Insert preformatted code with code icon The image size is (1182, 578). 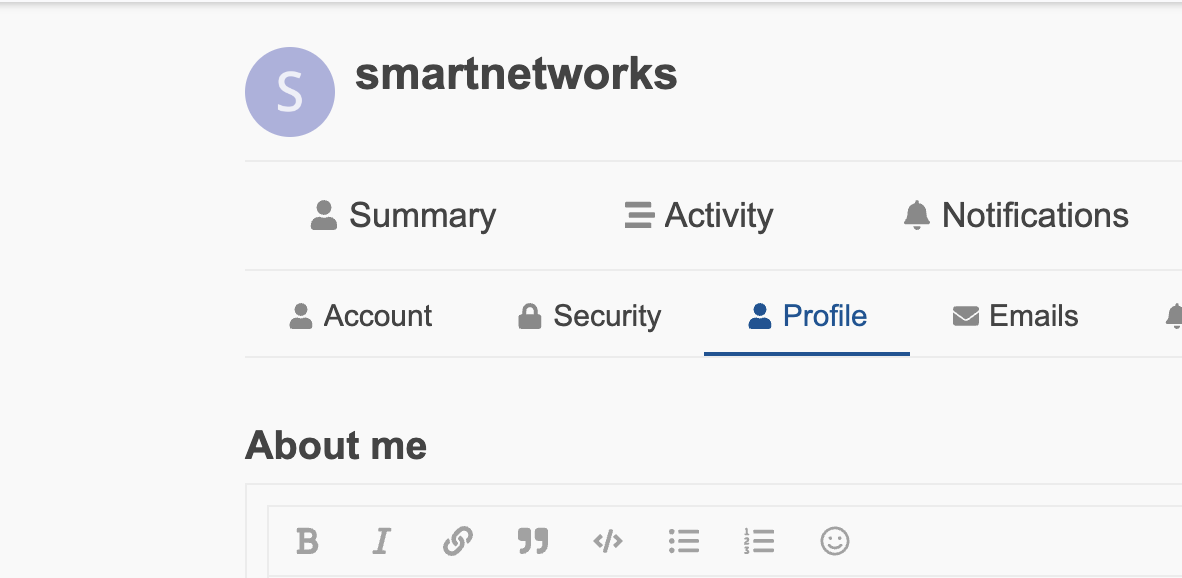(x=608, y=541)
